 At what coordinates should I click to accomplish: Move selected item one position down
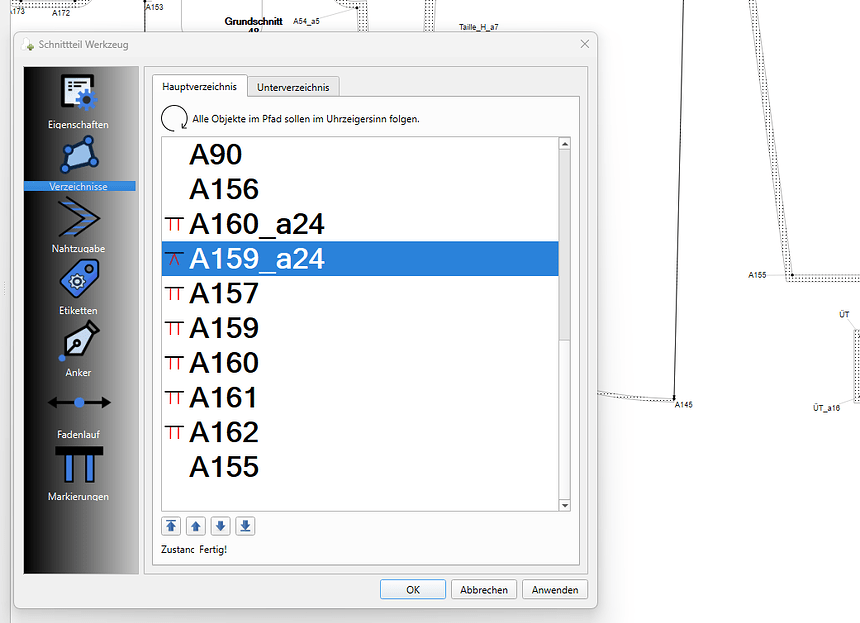pos(220,526)
